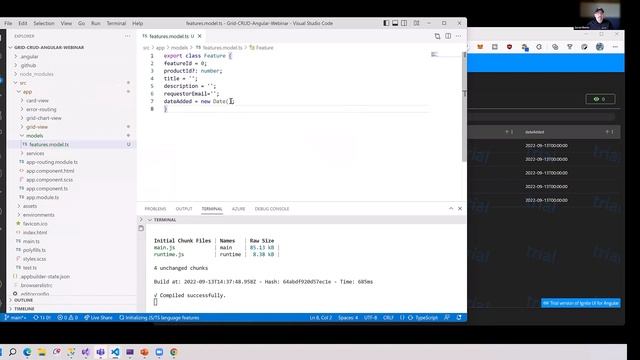Switch to the OUTPUT panel tab

pyautogui.click(x=184, y=209)
